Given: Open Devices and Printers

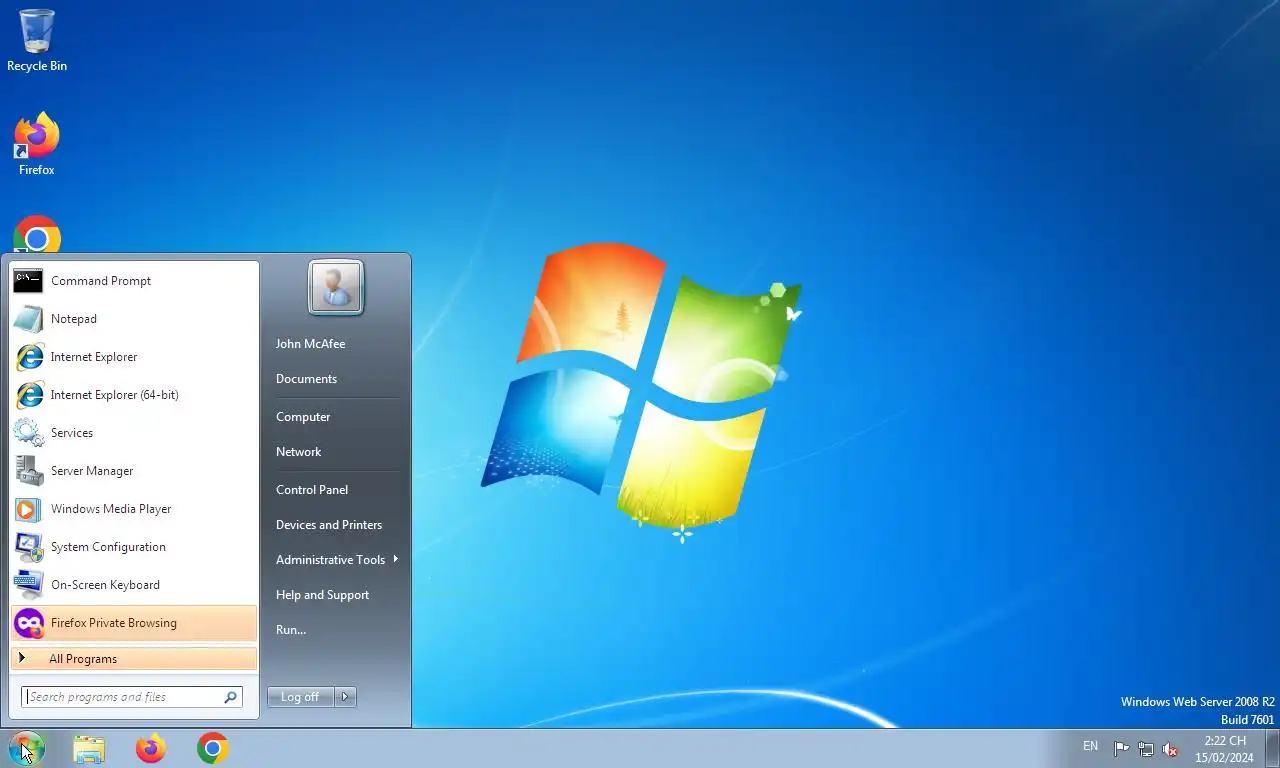Looking at the screenshot, I should click(x=329, y=525).
